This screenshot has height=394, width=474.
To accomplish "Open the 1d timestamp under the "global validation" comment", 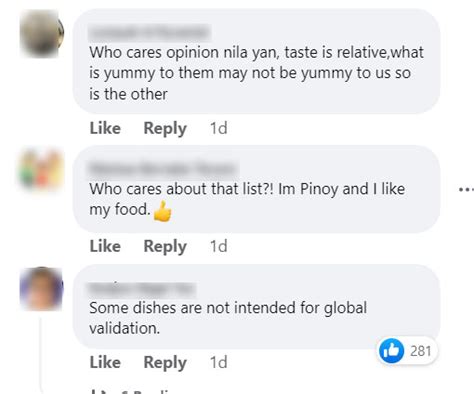I will pyautogui.click(x=219, y=362).
